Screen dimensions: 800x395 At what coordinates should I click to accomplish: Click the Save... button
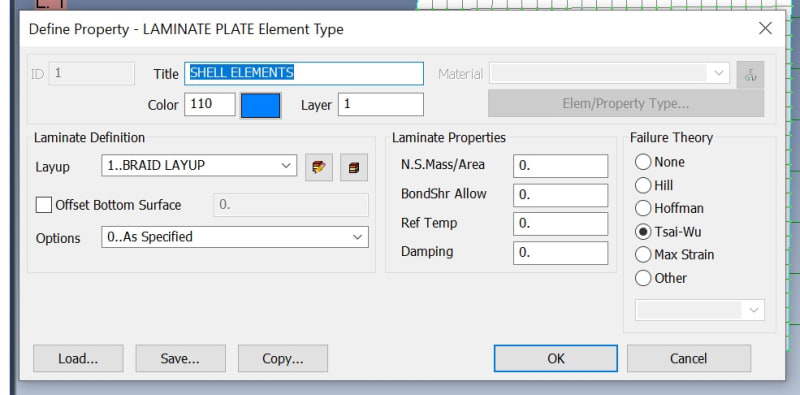pos(180,358)
